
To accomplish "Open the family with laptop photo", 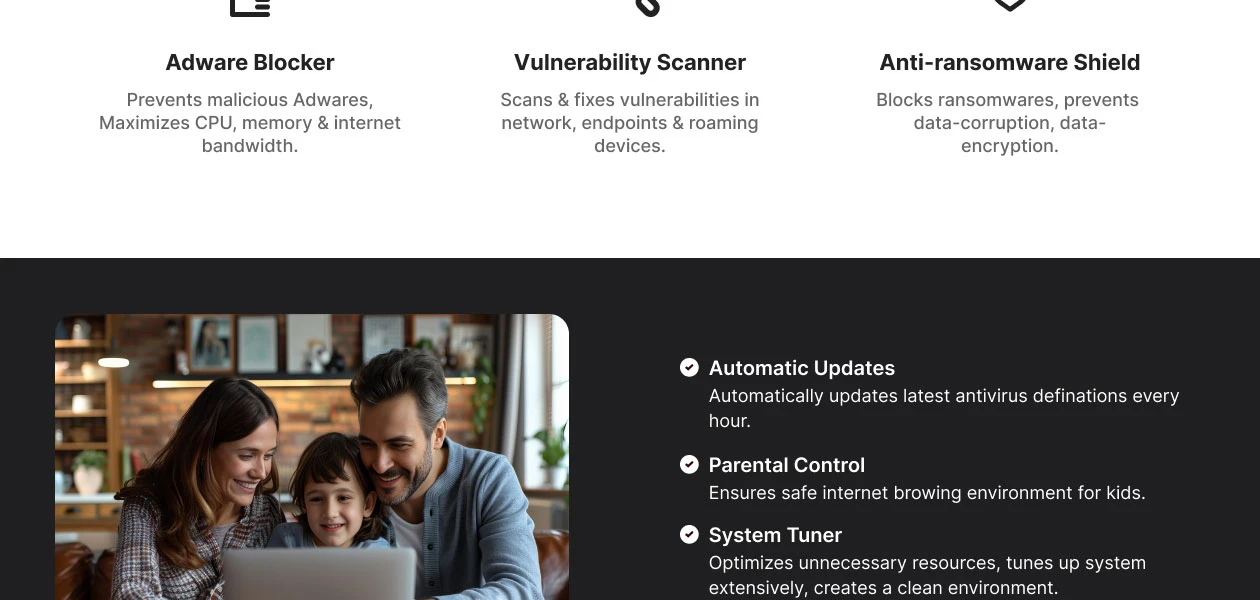I will (312, 457).
